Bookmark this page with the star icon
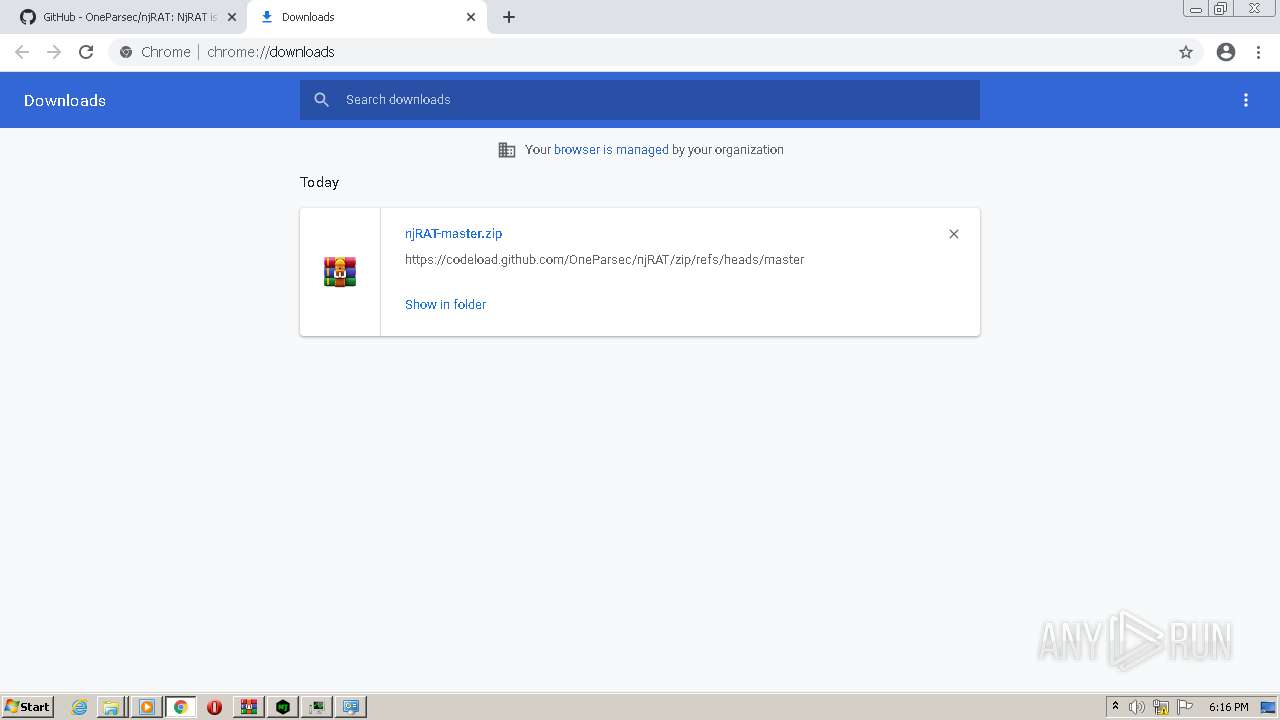1280x720 pixels. pyautogui.click(x=1186, y=52)
